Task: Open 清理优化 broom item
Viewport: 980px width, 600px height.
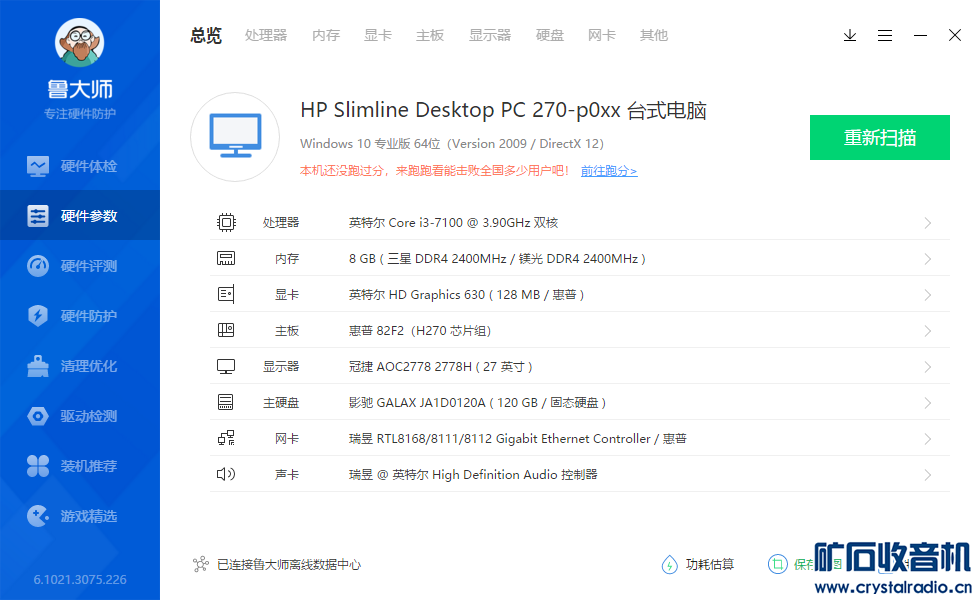Action: click(80, 366)
